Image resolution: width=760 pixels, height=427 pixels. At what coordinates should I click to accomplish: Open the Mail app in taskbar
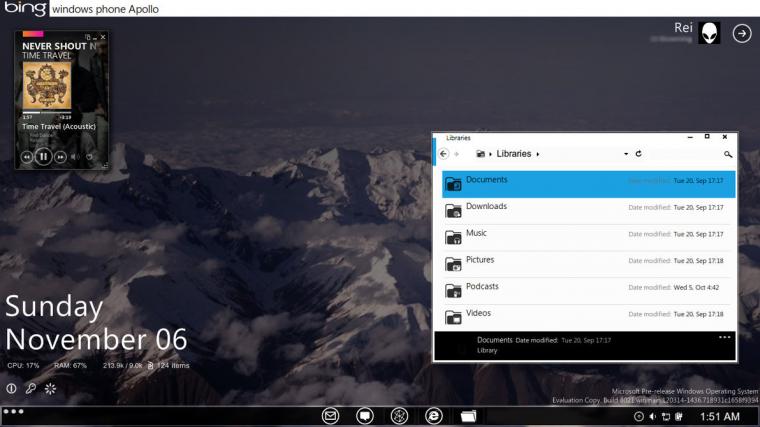click(x=330, y=416)
